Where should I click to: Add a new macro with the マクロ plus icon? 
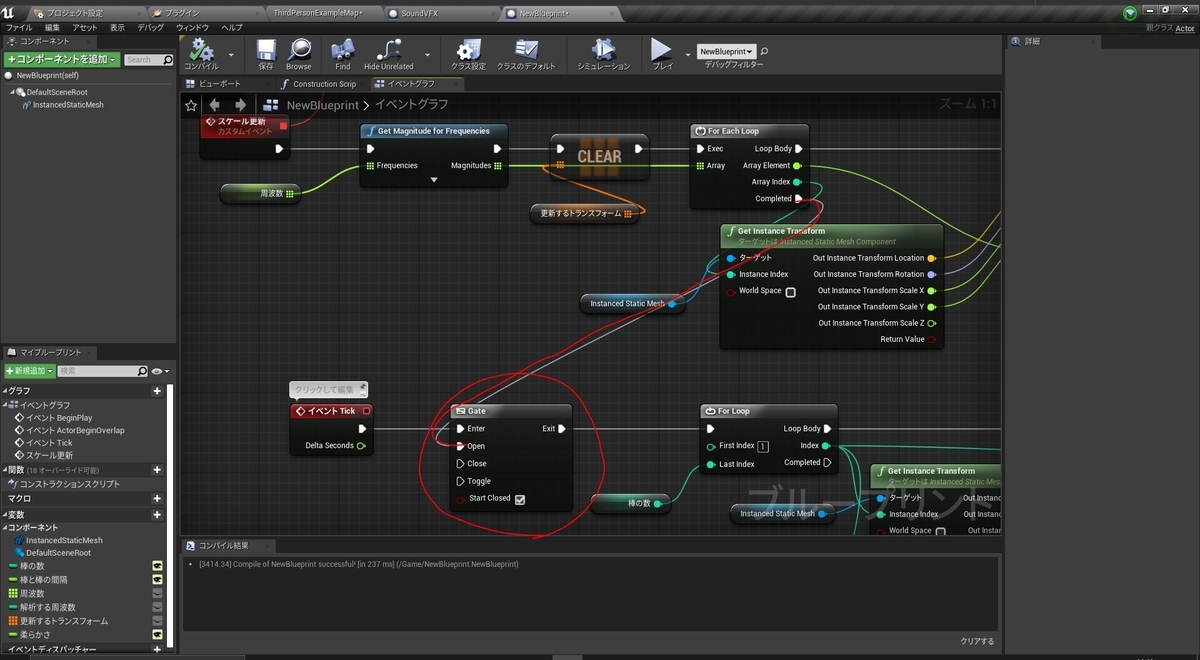(x=157, y=498)
